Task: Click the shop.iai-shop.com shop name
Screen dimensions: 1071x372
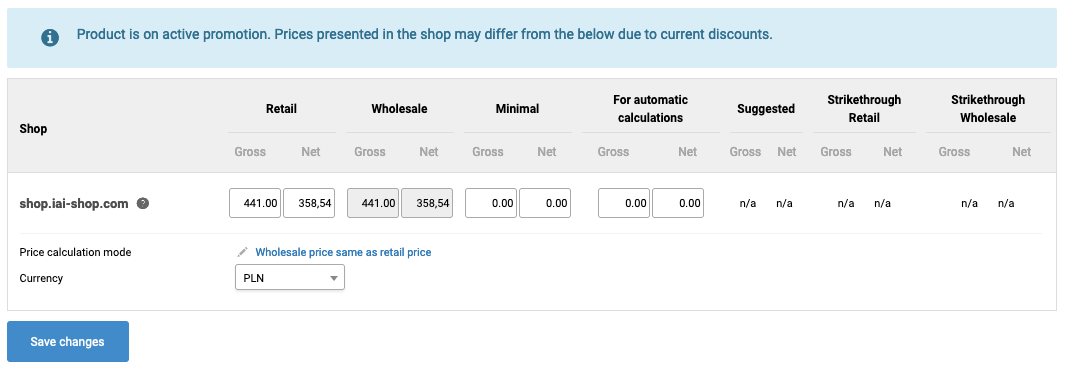Action: pos(74,203)
